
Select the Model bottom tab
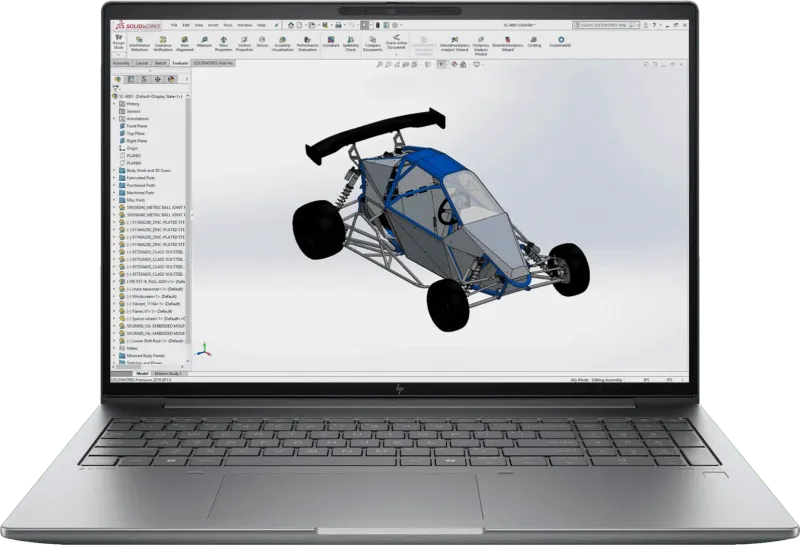tap(142, 374)
